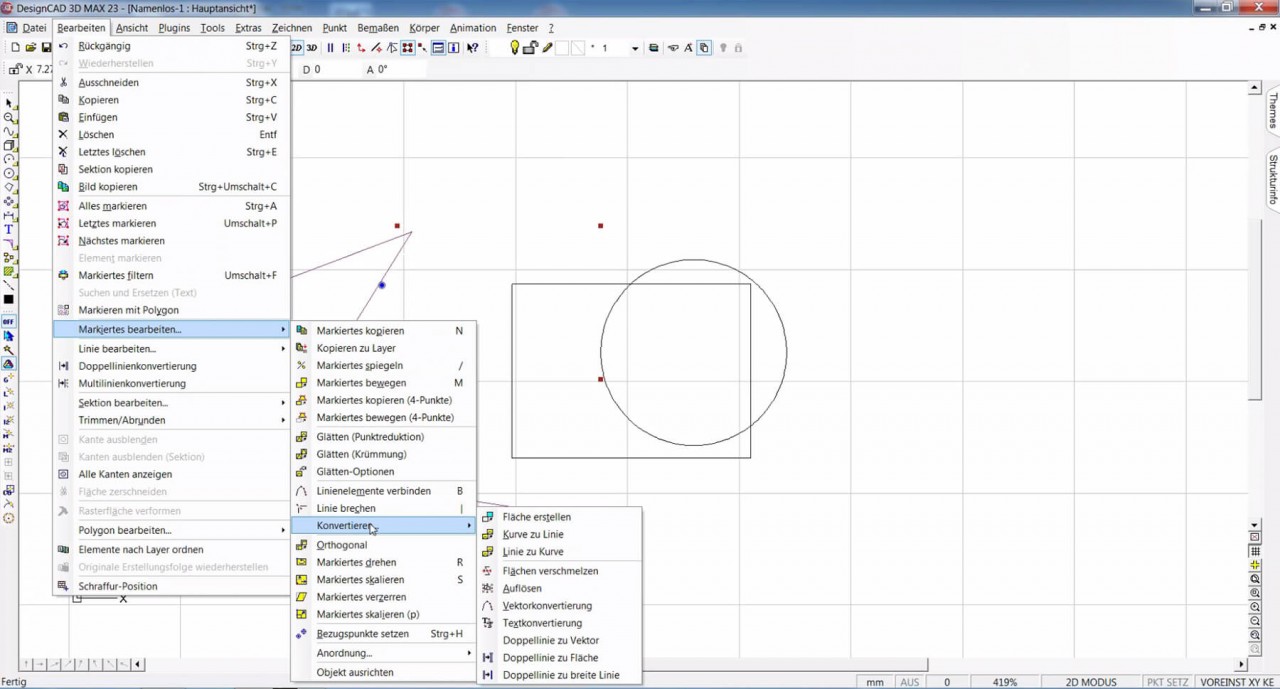
Task: Choose Auflösen from the Konvertieren submenu
Action: [522, 588]
